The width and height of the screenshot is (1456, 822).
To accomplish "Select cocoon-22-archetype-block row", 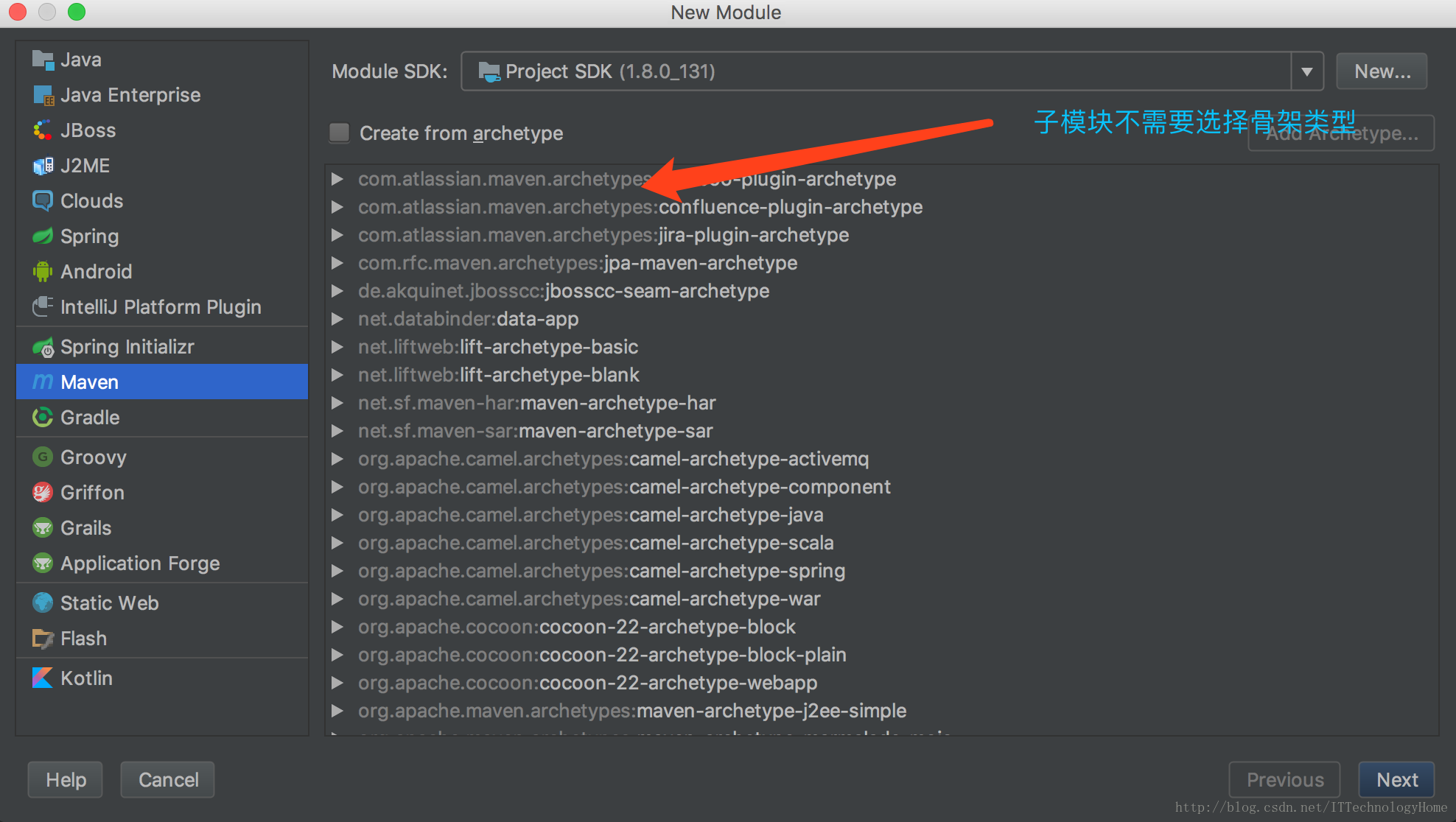I will pyautogui.click(x=881, y=627).
